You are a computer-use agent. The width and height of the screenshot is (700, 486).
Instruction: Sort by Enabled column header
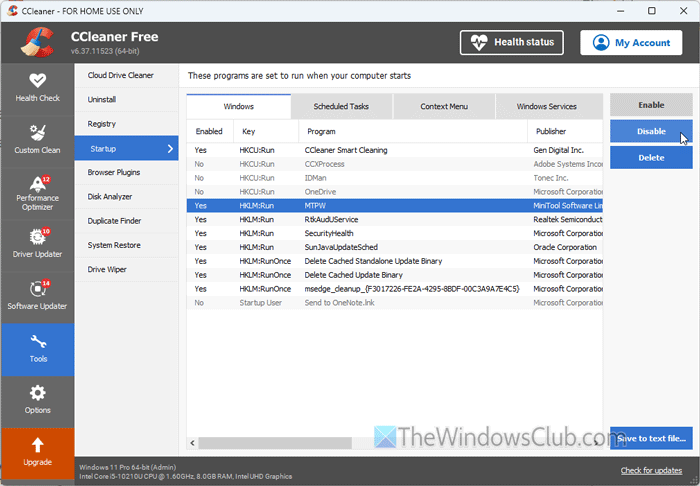point(209,131)
